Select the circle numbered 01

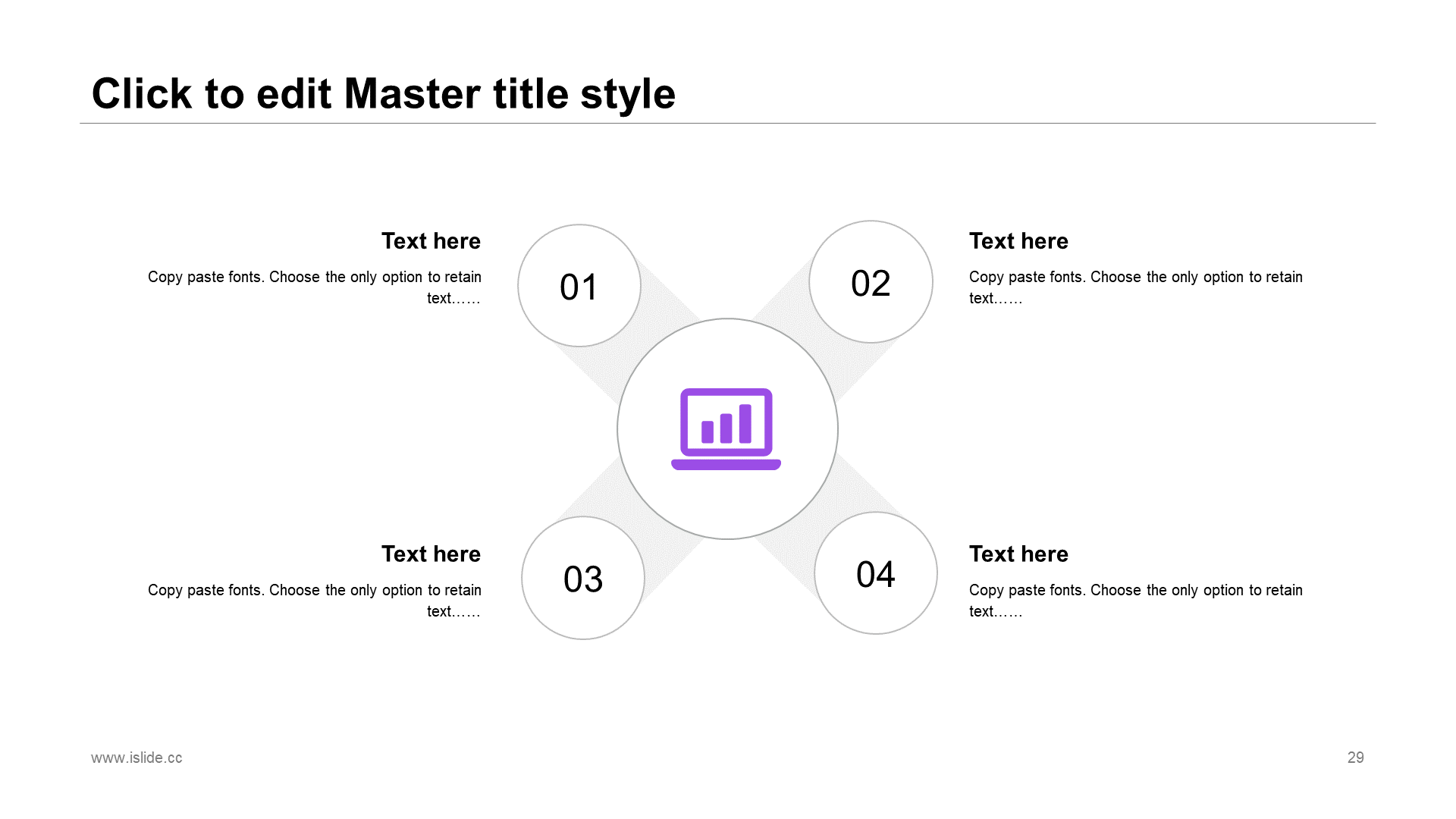[579, 286]
